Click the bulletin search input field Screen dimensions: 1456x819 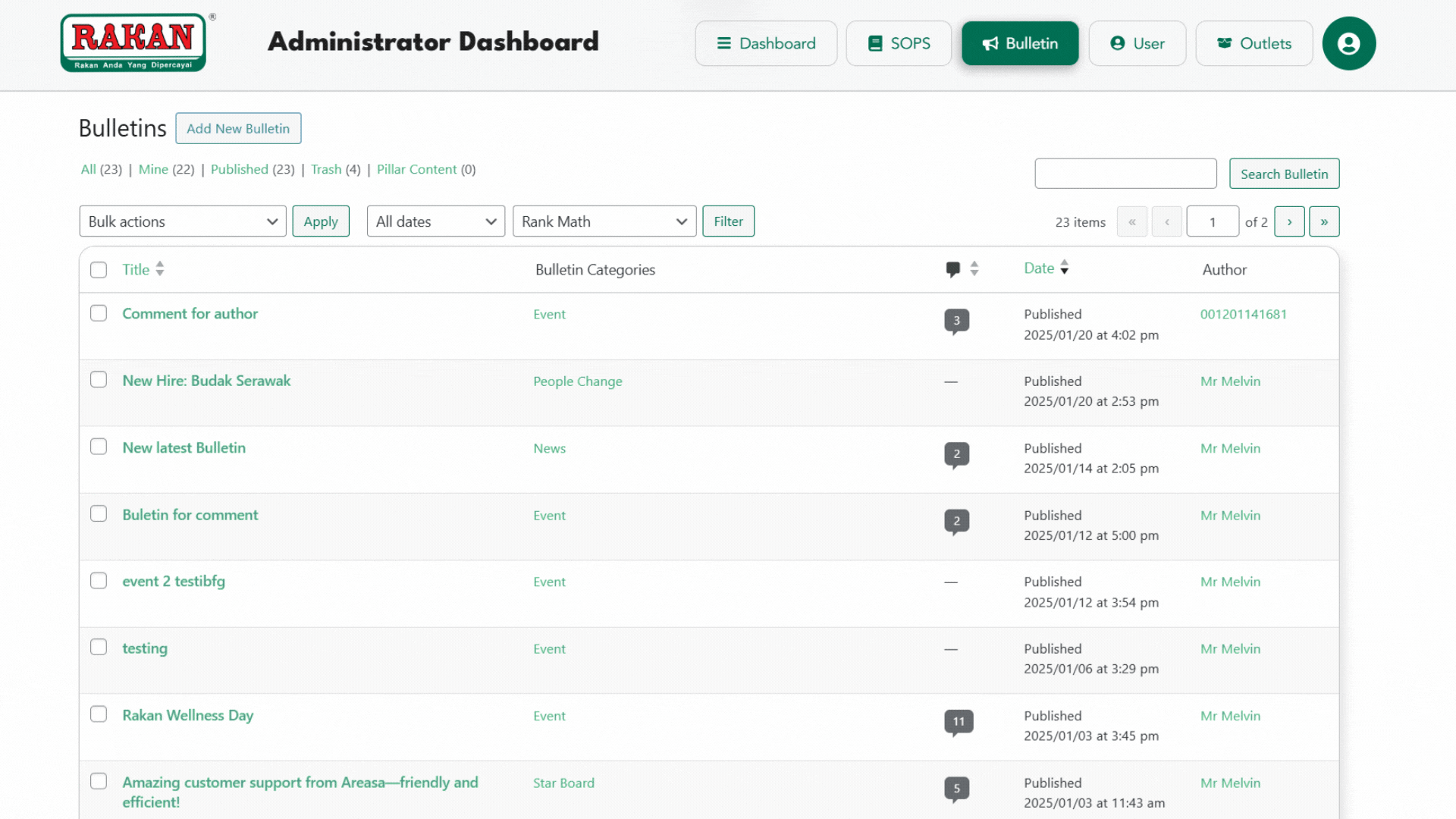(1125, 174)
